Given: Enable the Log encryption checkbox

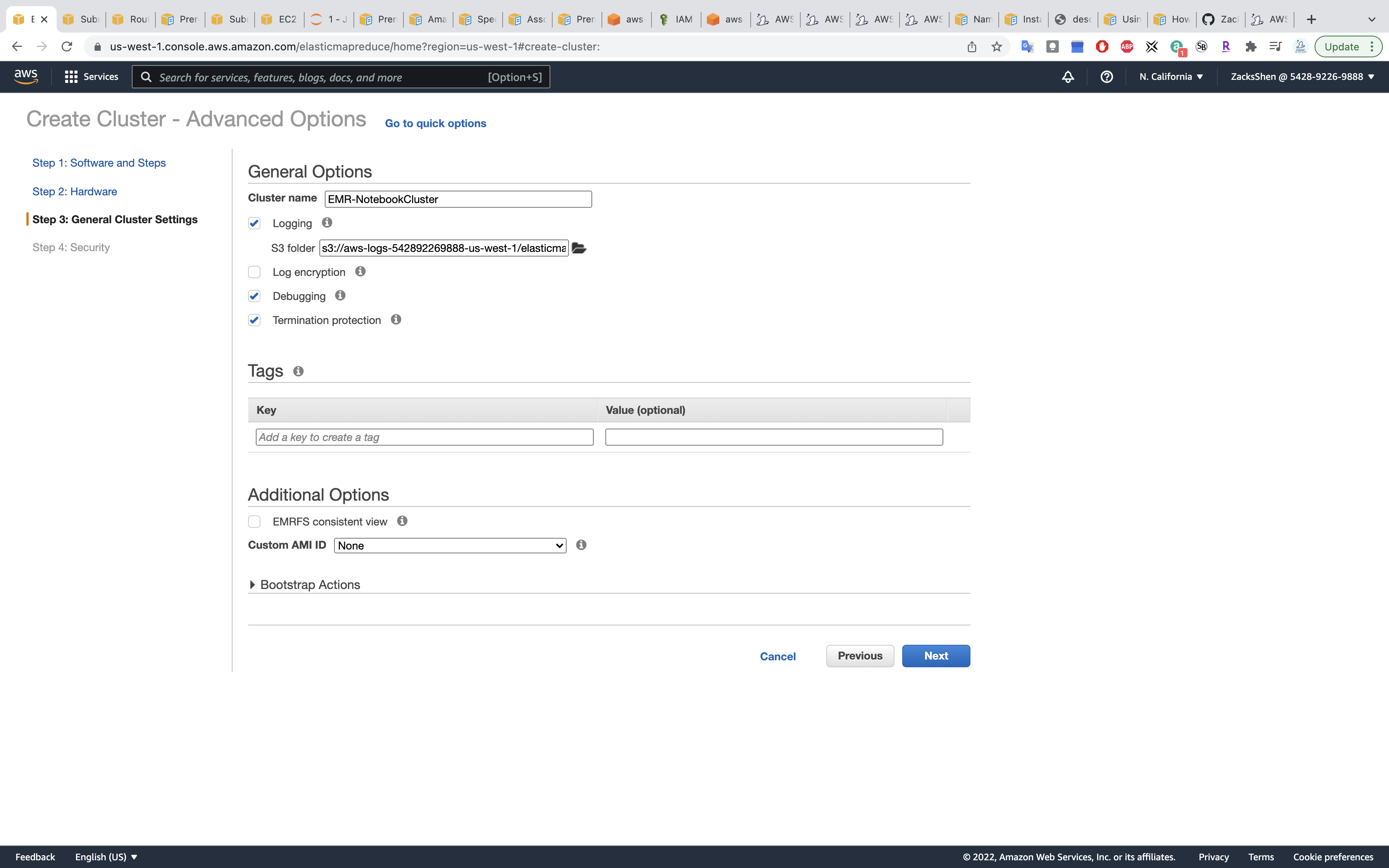Looking at the screenshot, I should (254, 272).
